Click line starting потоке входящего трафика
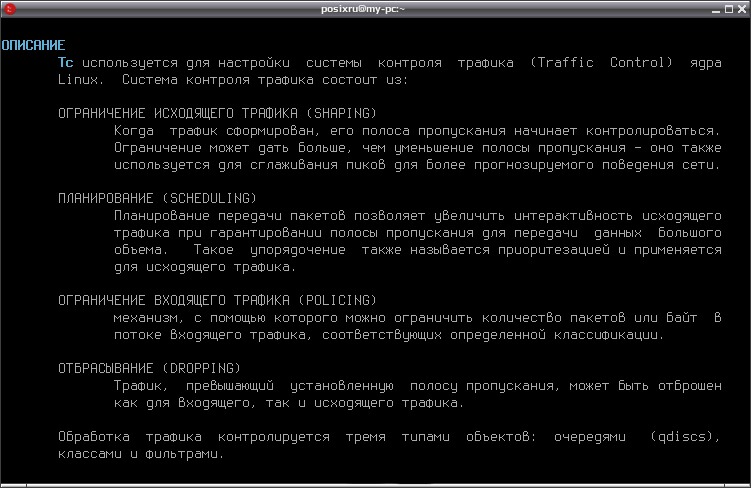The image size is (751, 488). [389, 335]
